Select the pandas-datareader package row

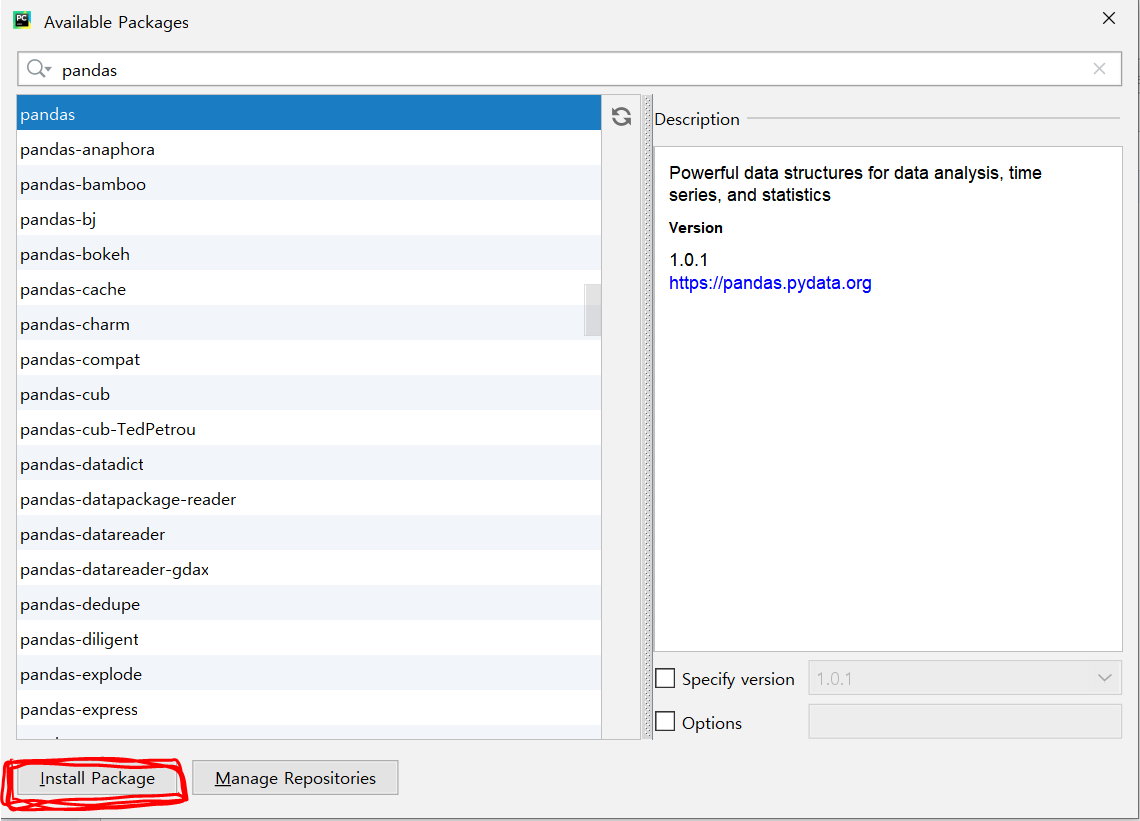[x=309, y=534]
